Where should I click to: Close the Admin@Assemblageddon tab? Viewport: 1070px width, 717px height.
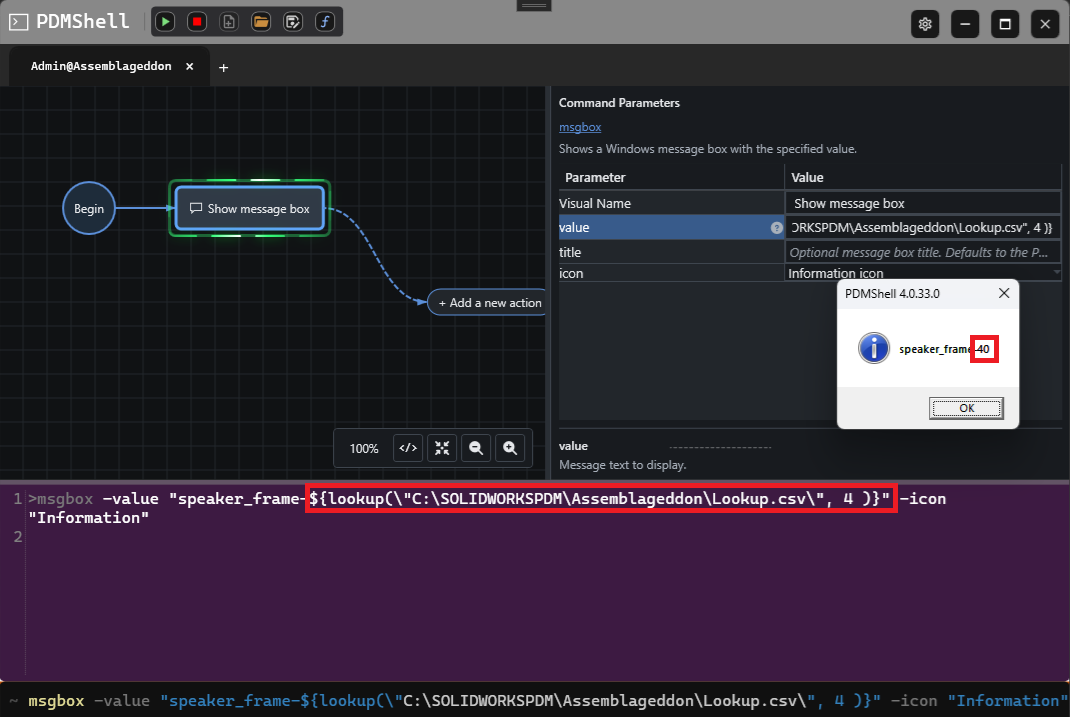tap(190, 66)
